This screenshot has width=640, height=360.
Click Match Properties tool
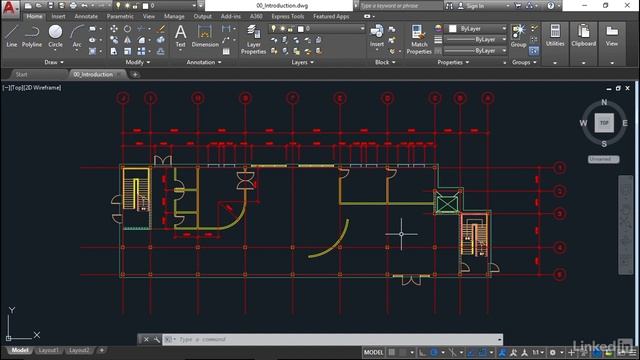pyautogui.click(x=419, y=39)
